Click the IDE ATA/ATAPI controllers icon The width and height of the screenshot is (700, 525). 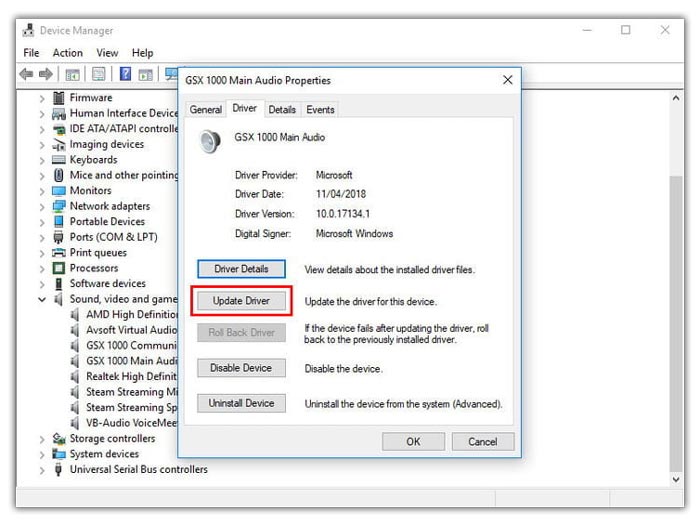coord(59,129)
